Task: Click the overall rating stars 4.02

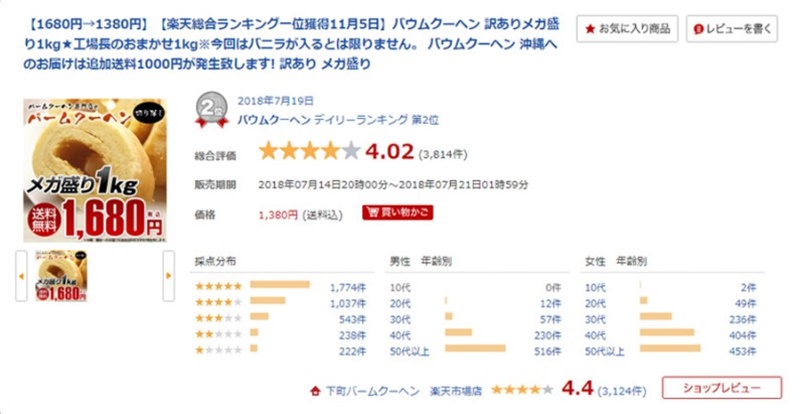Action: pyautogui.click(x=310, y=152)
